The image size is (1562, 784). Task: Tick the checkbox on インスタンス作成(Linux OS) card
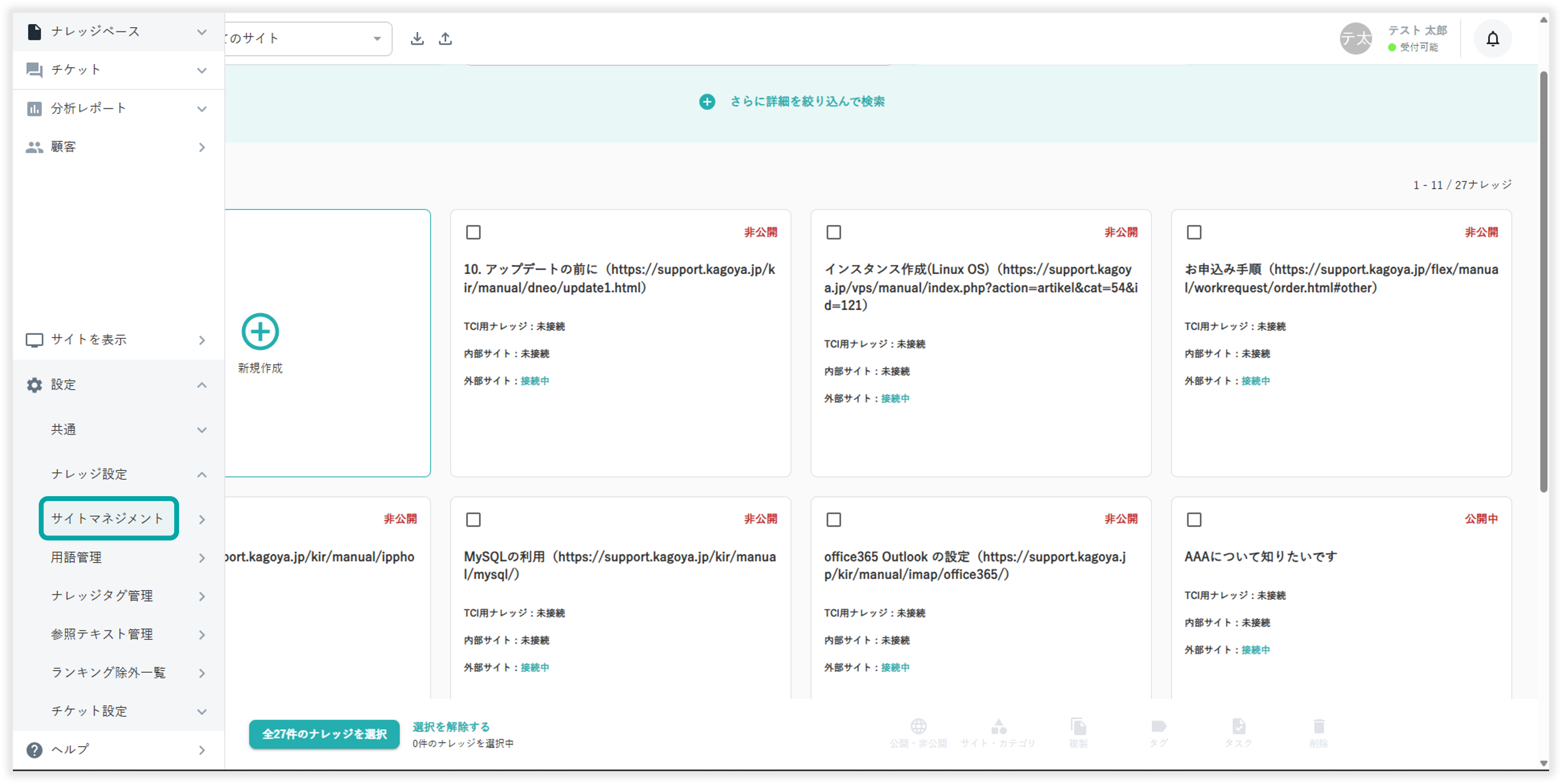[x=834, y=233]
